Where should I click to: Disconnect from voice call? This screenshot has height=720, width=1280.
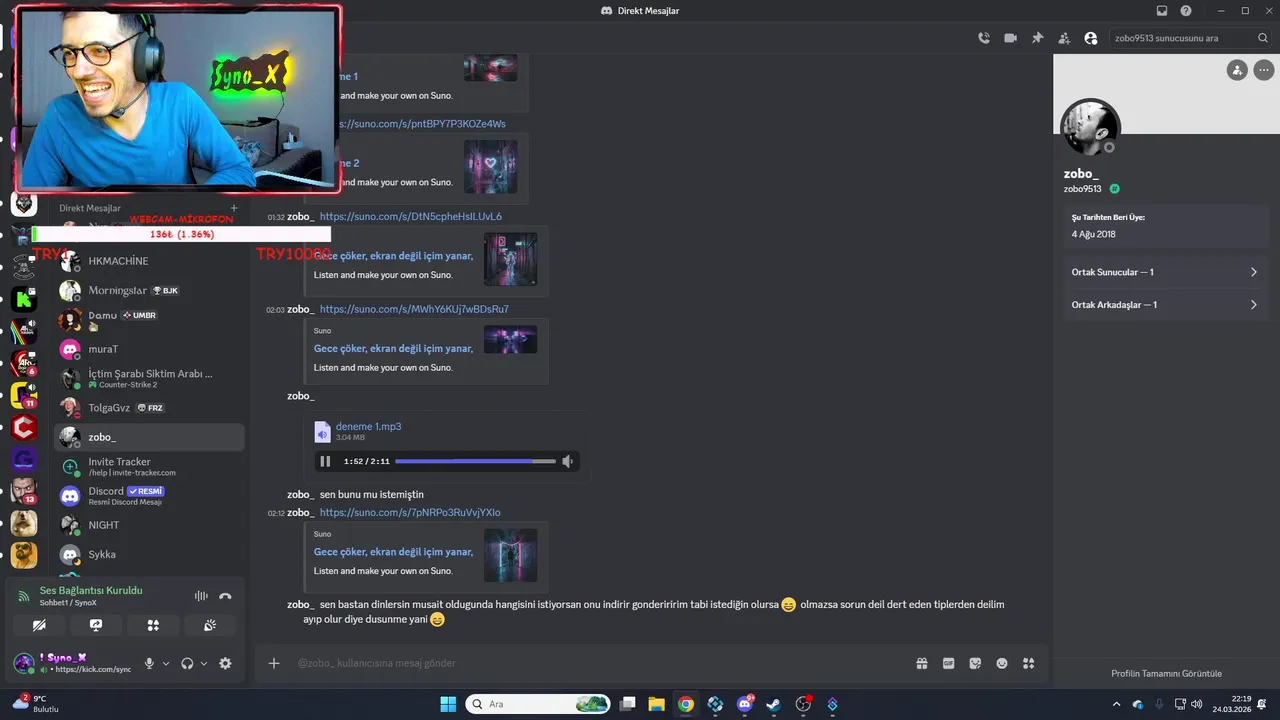225,596
